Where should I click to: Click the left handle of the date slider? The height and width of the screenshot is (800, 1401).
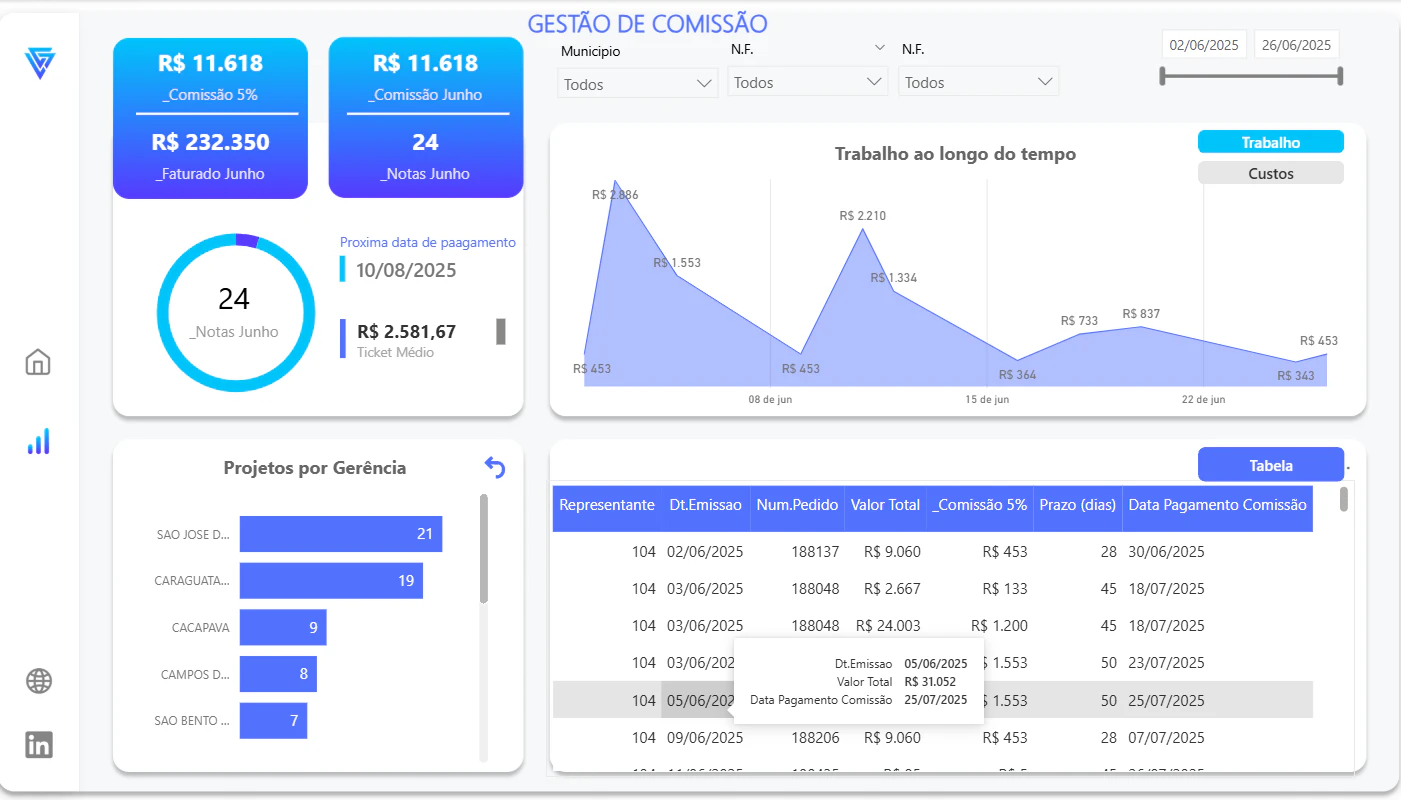1162,76
